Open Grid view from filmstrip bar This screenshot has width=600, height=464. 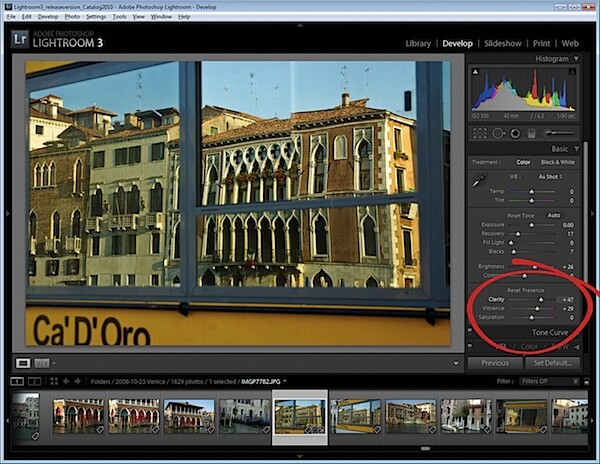coord(54,381)
